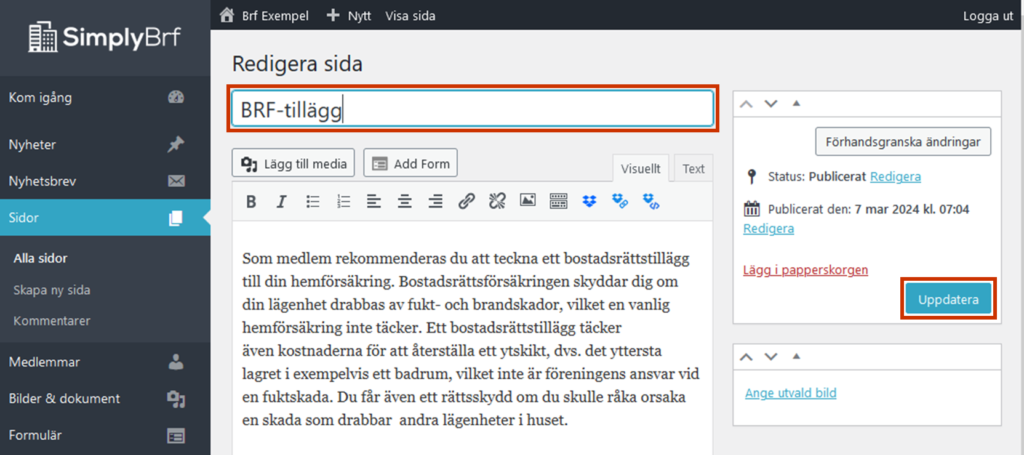Click the first Dropbox icon in toolbar
This screenshot has height=455, width=1024.
click(590, 202)
